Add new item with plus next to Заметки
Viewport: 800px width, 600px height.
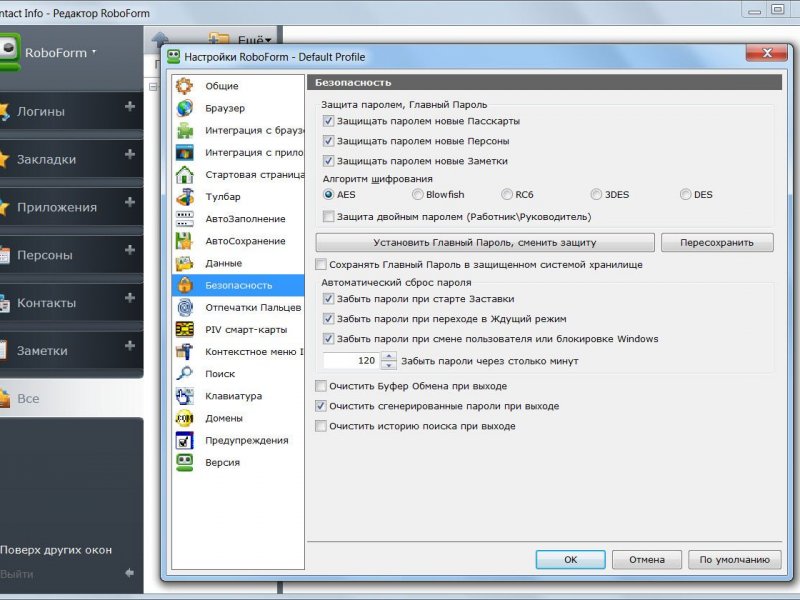pyautogui.click(x=130, y=346)
